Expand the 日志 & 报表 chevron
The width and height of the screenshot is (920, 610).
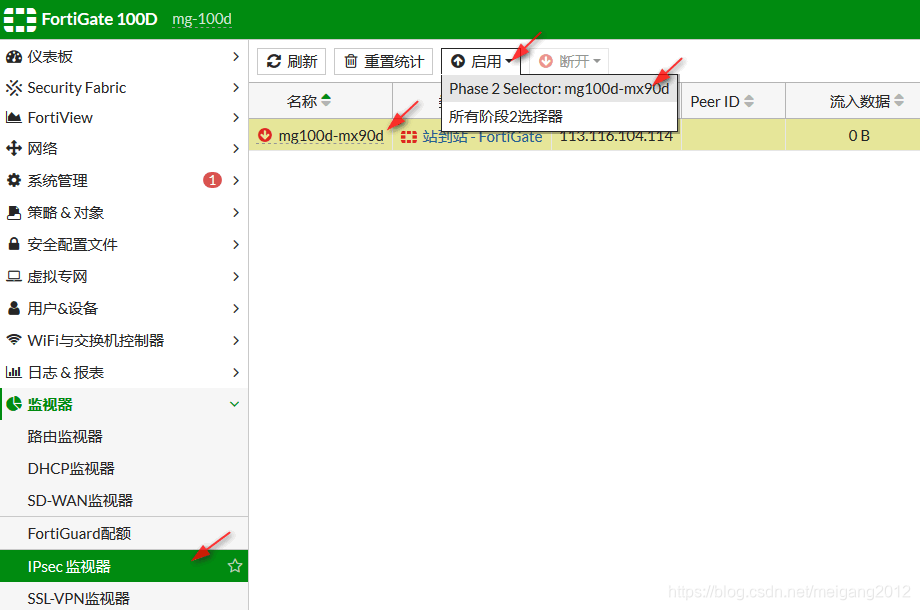point(236,372)
